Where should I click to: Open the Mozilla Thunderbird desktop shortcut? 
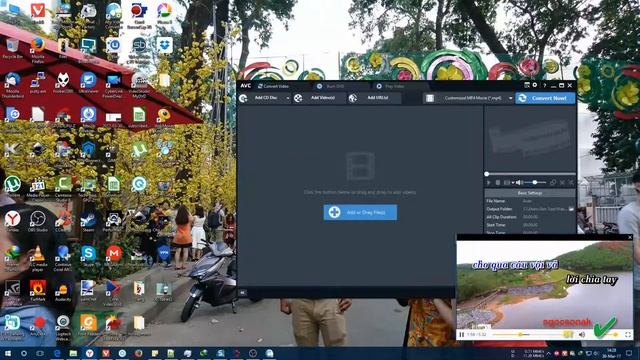pos(12,85)
